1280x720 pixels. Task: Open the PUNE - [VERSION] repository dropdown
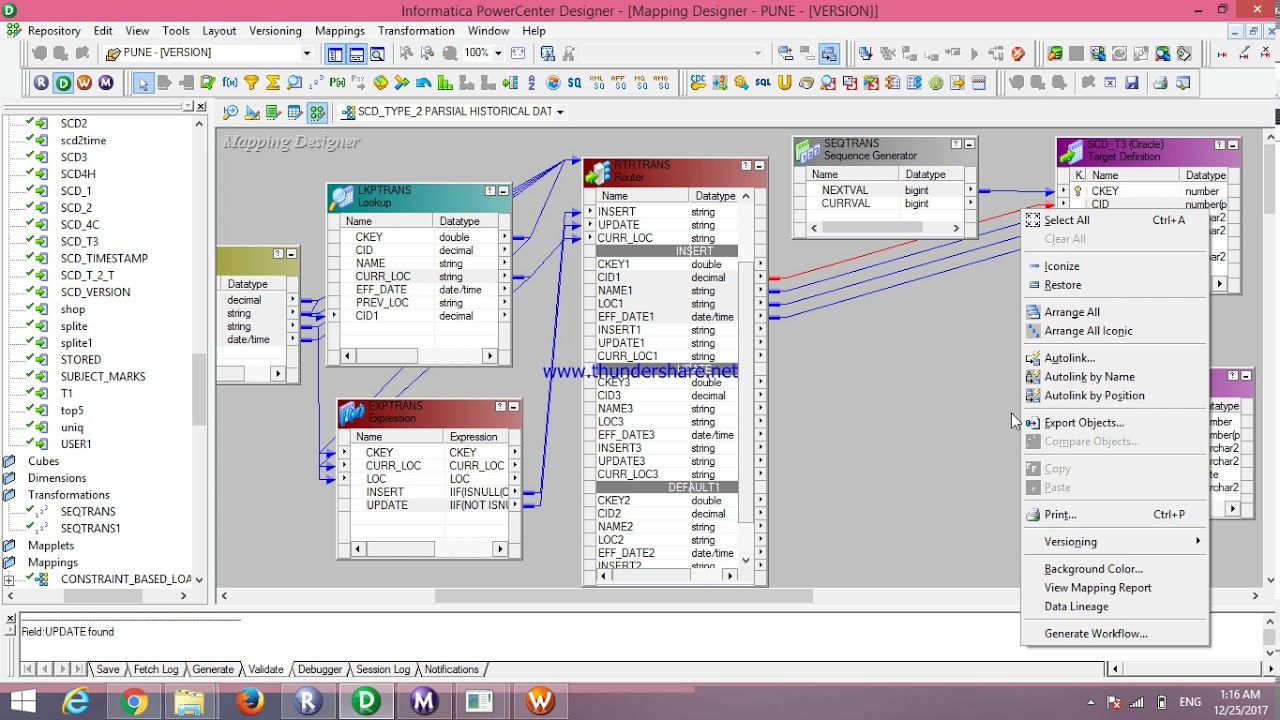307,53
